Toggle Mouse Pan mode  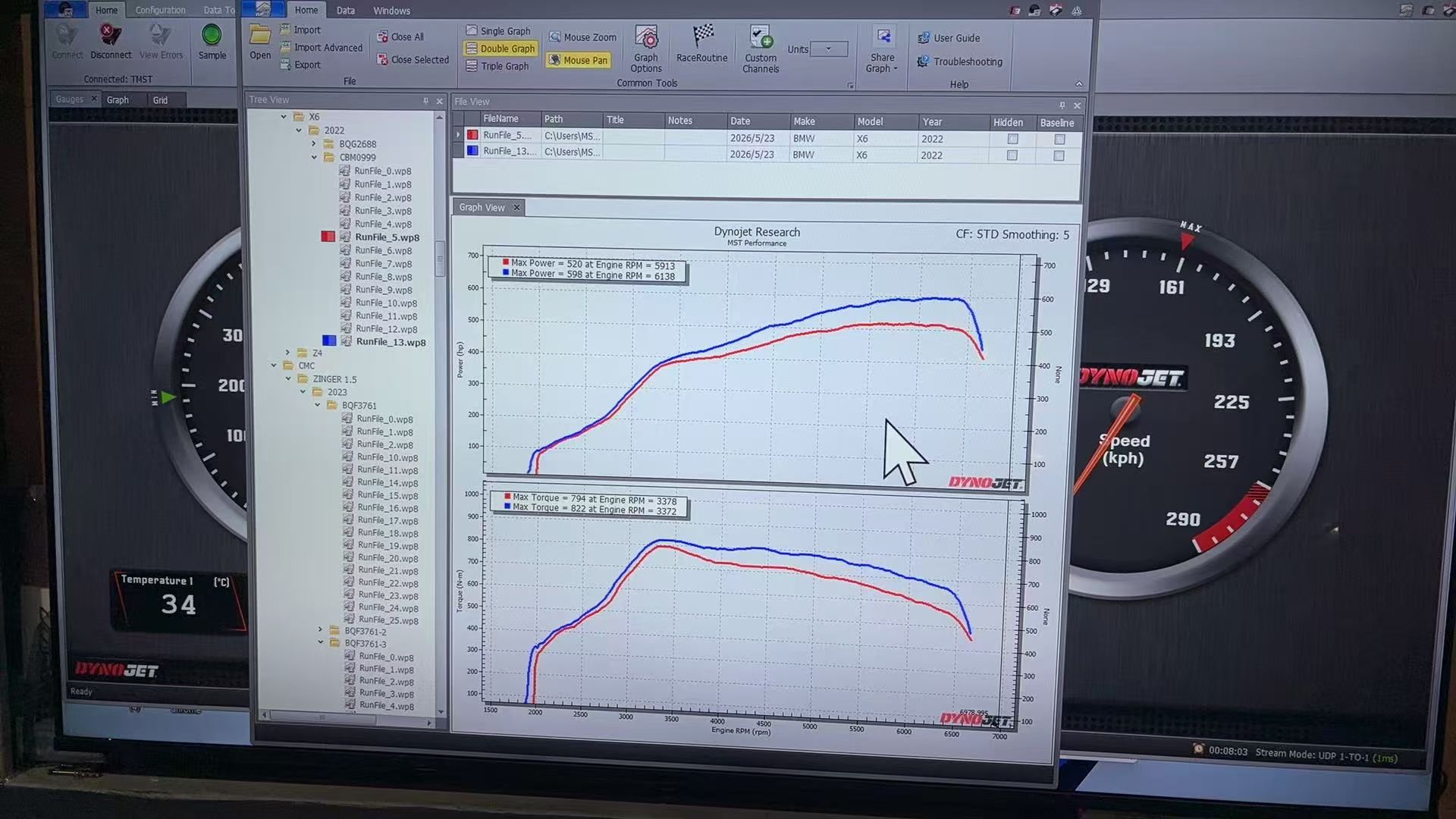pos(578,60)
